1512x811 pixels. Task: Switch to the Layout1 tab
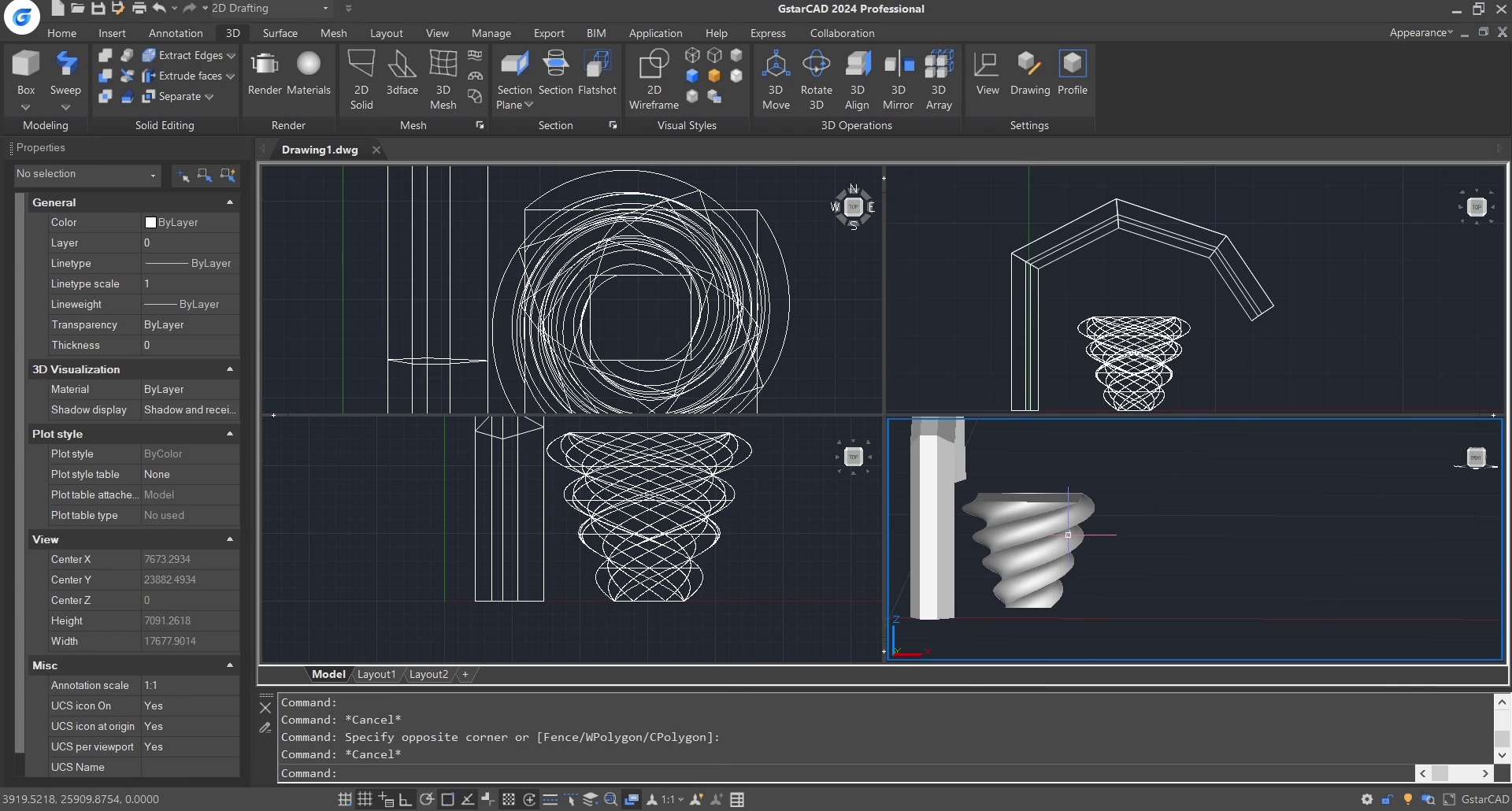376,675
